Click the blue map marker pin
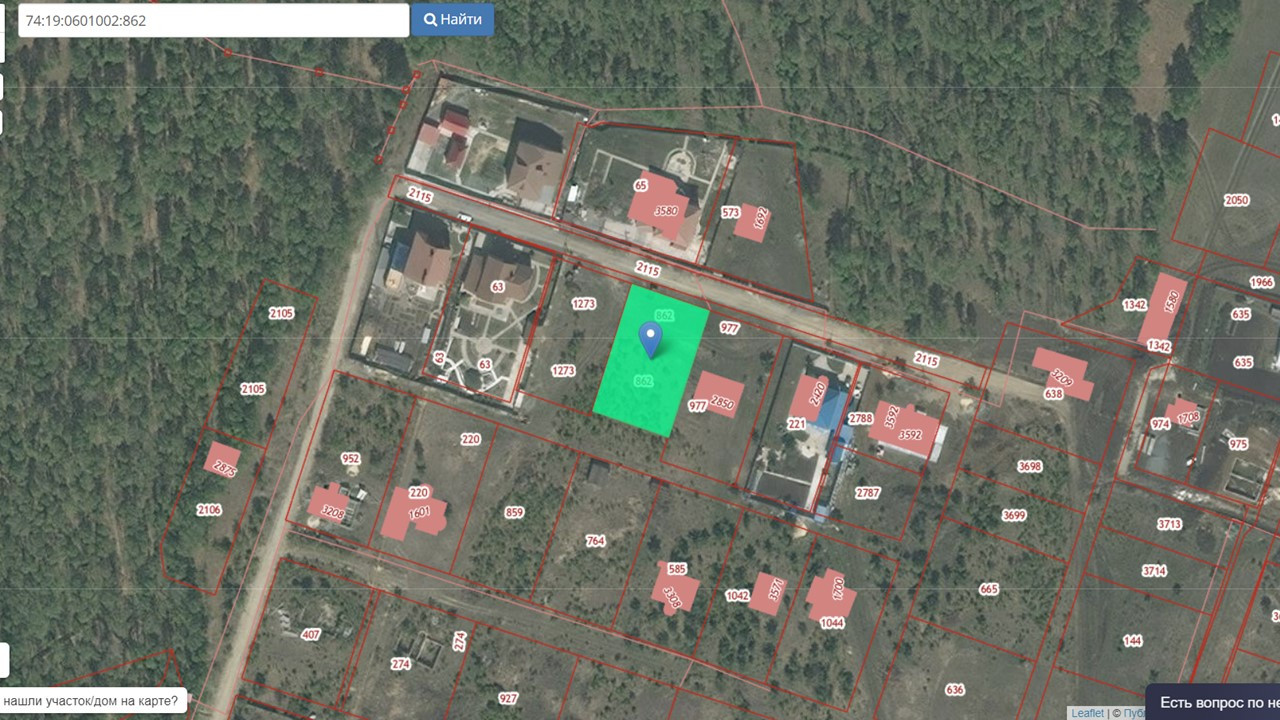Viewport: 1280px width, 720px height. [651, 340]
